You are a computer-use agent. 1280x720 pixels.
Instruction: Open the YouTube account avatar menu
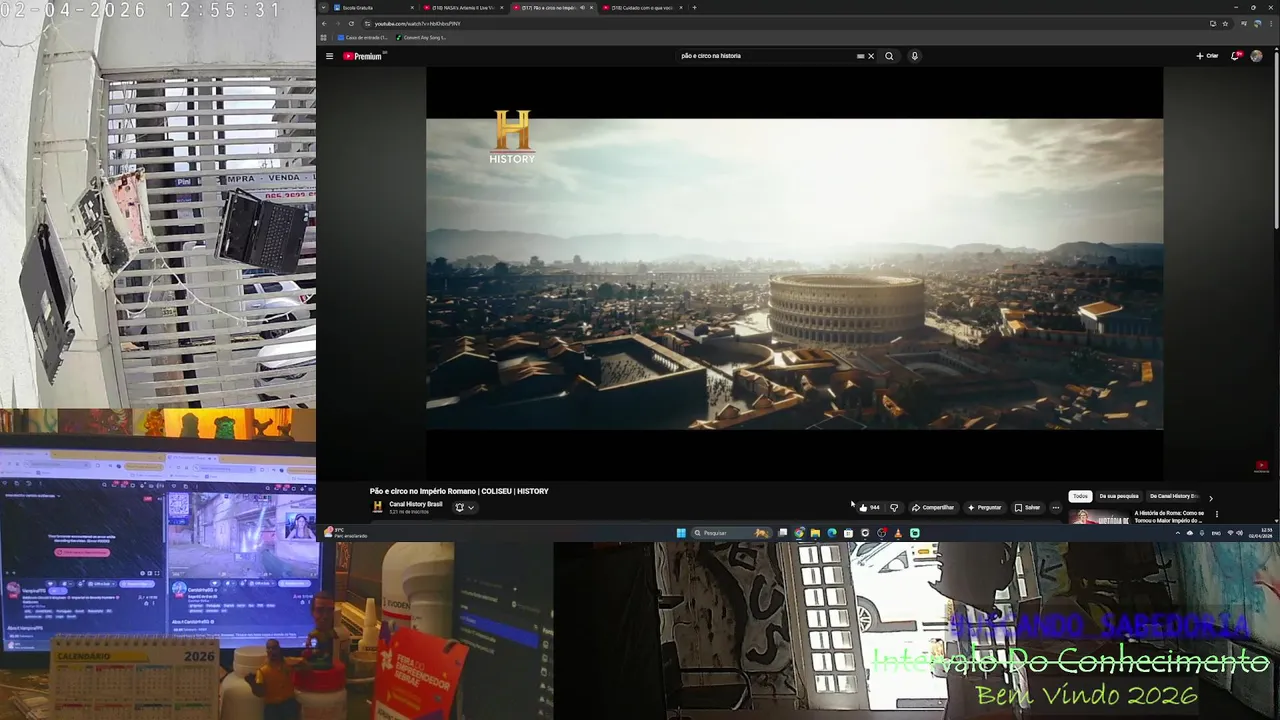1256,56
